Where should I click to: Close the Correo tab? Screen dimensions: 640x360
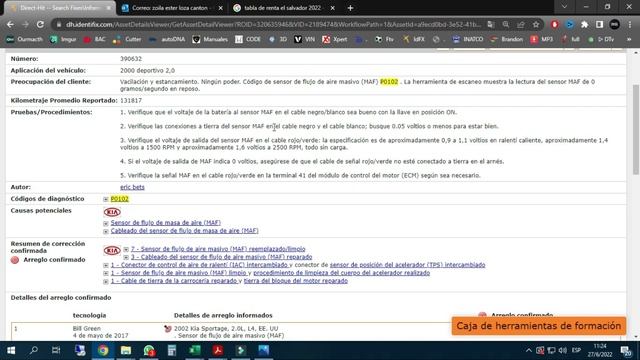[x=220, y=8]
